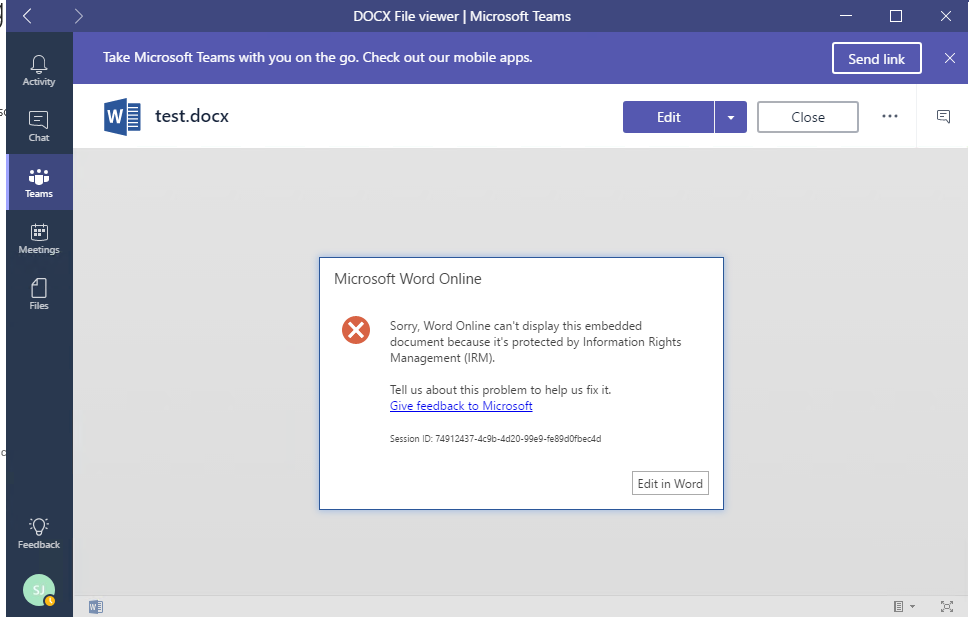Click the Session ID text
The height and width of the screenshot is (617, 969).
495,438
